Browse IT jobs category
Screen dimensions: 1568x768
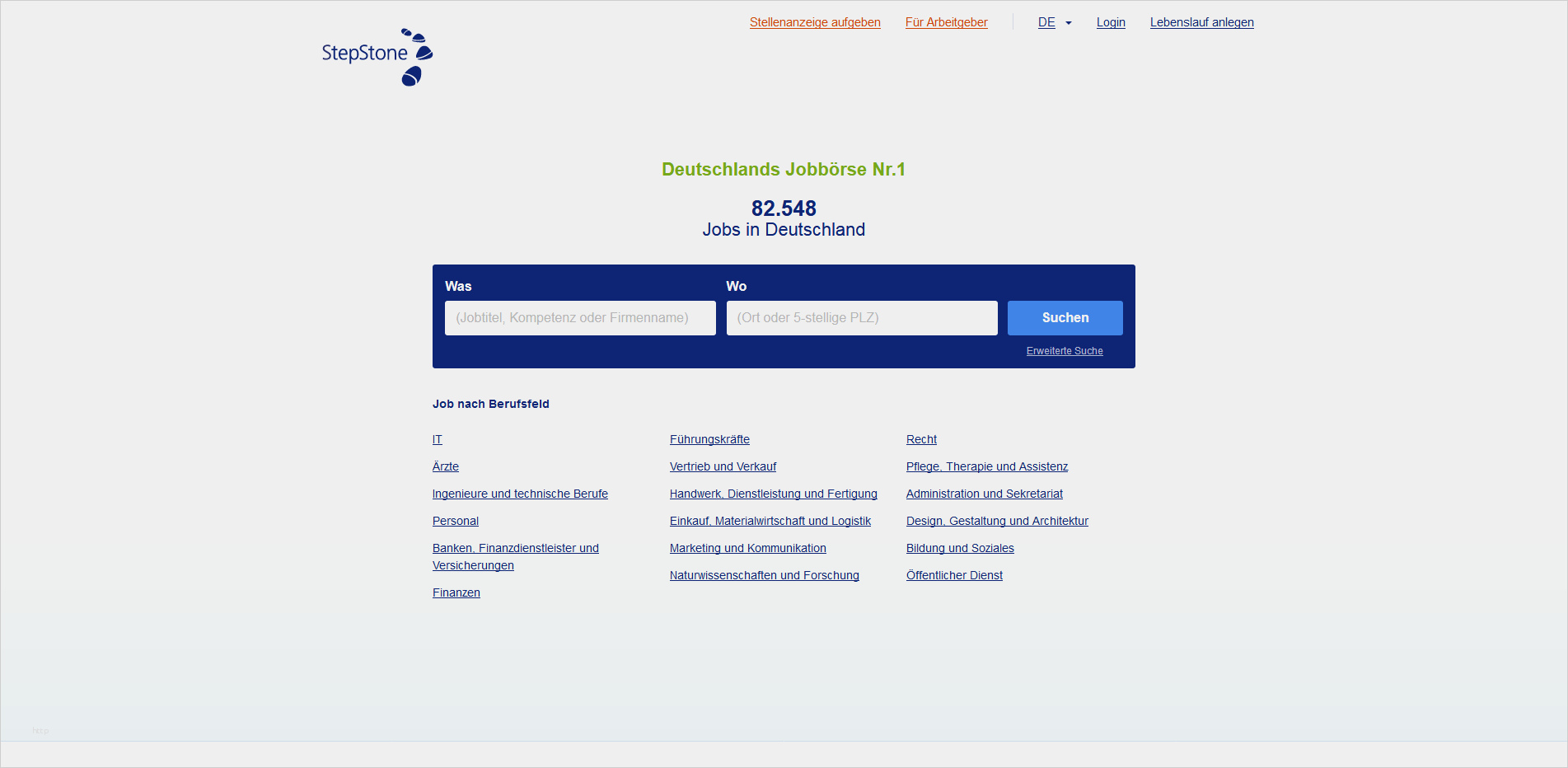(438, 439)
